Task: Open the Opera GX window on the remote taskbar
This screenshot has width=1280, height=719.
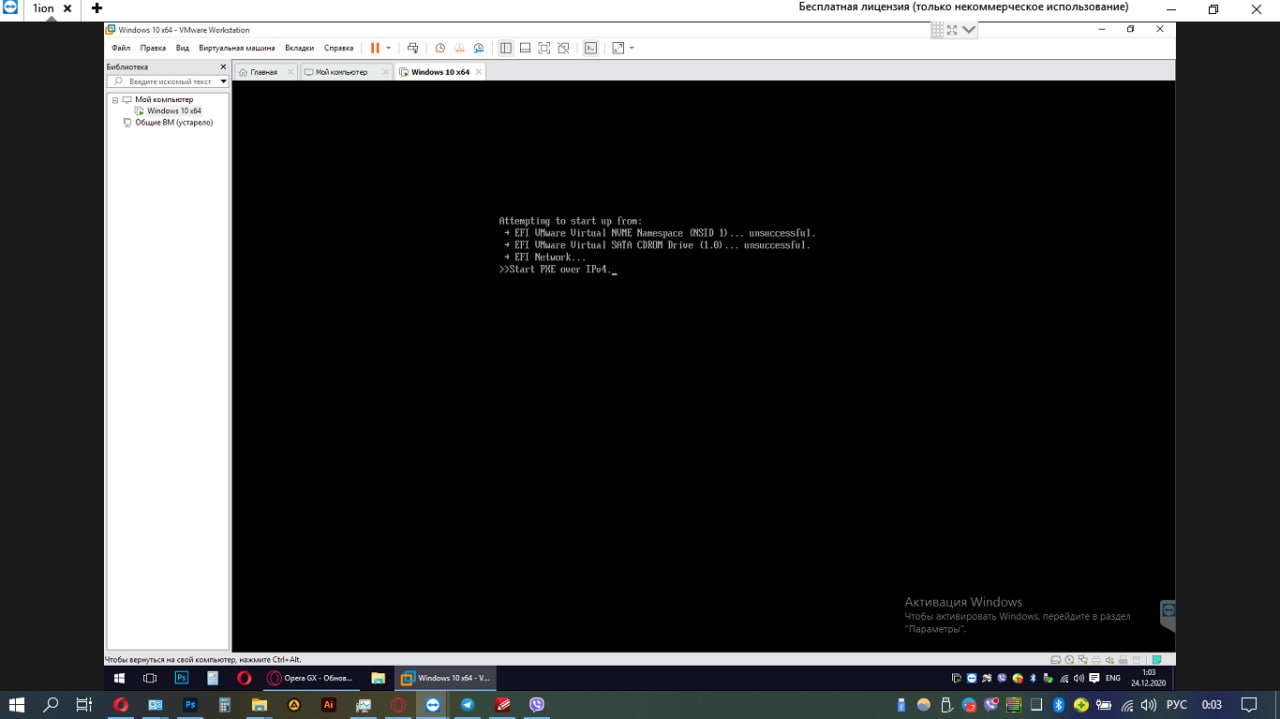Action: click(313, 678)
